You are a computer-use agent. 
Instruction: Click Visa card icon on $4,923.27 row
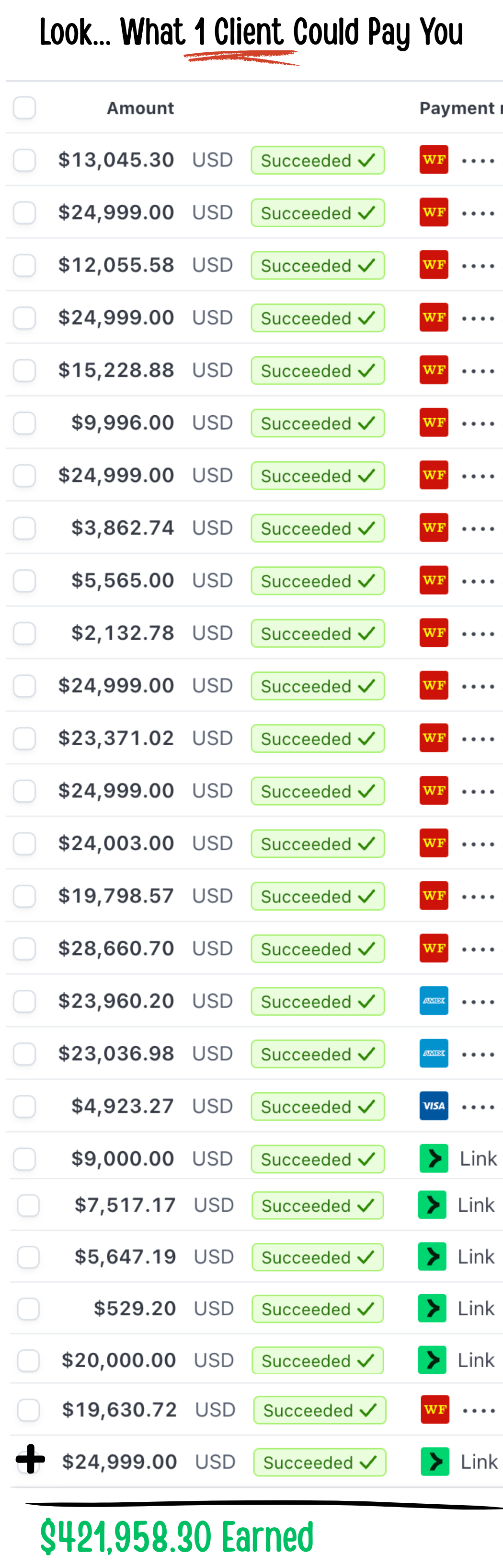tap(434, 1106)
